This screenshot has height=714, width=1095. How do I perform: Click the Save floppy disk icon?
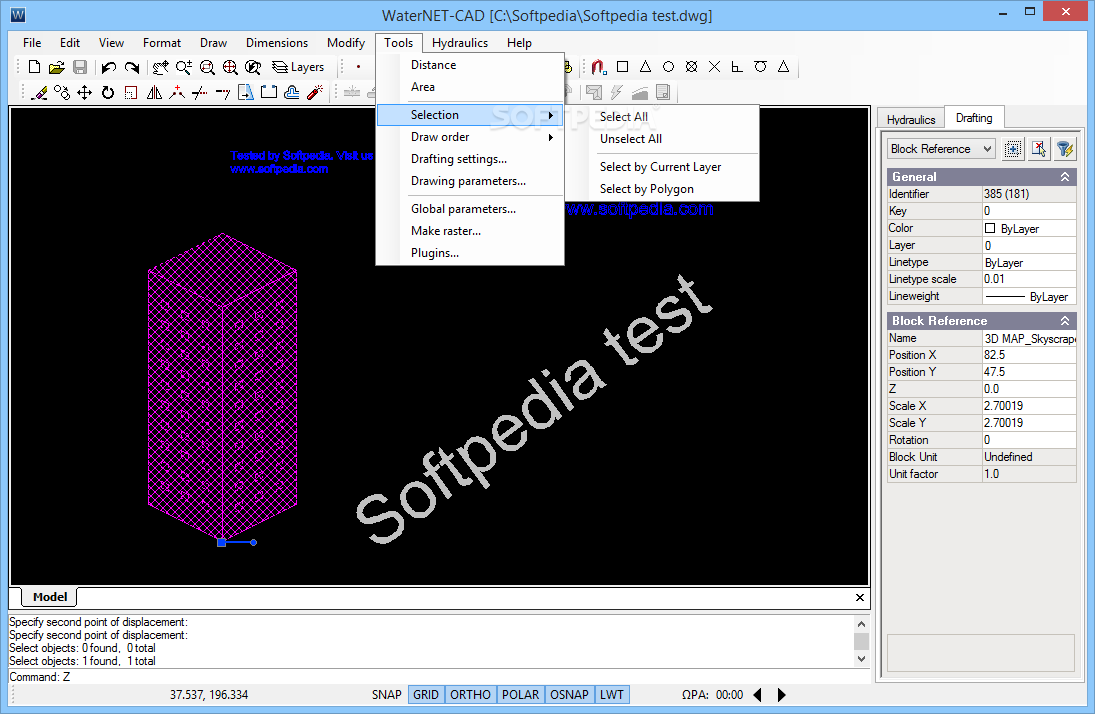tap(80, 67)
